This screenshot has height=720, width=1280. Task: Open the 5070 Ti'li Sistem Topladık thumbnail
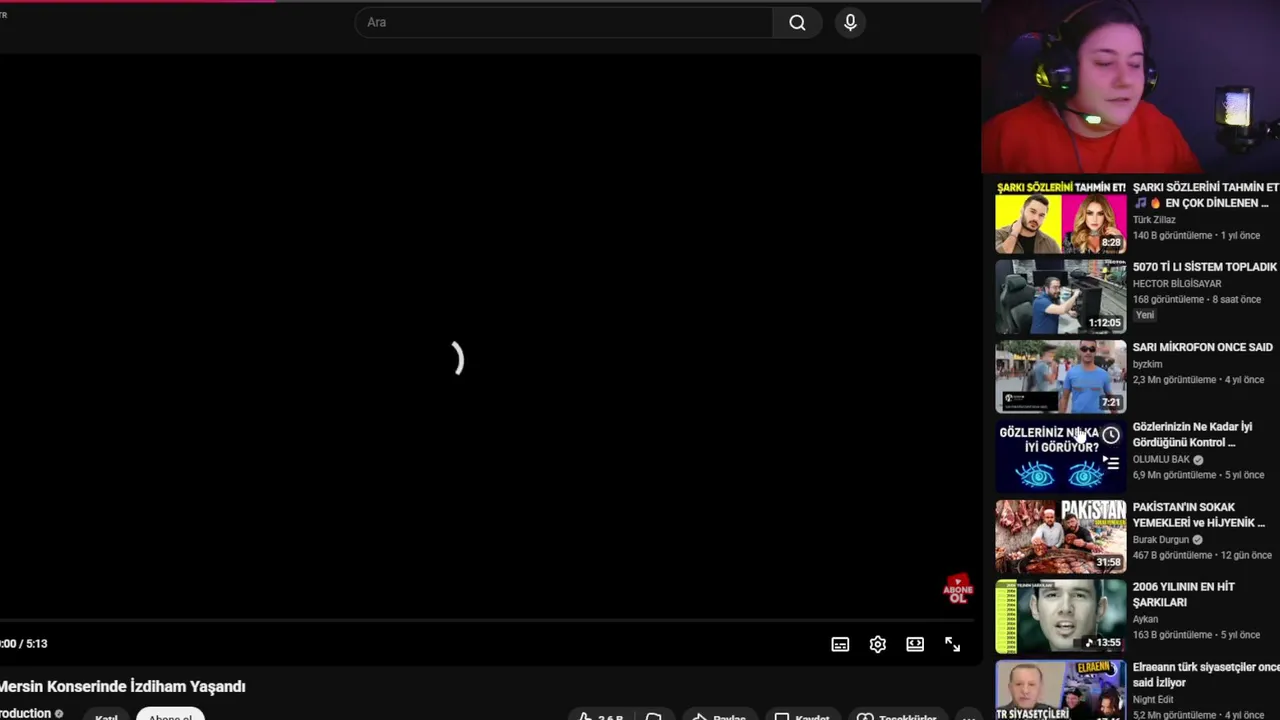pyautogui.click(x=1060, y=297)
